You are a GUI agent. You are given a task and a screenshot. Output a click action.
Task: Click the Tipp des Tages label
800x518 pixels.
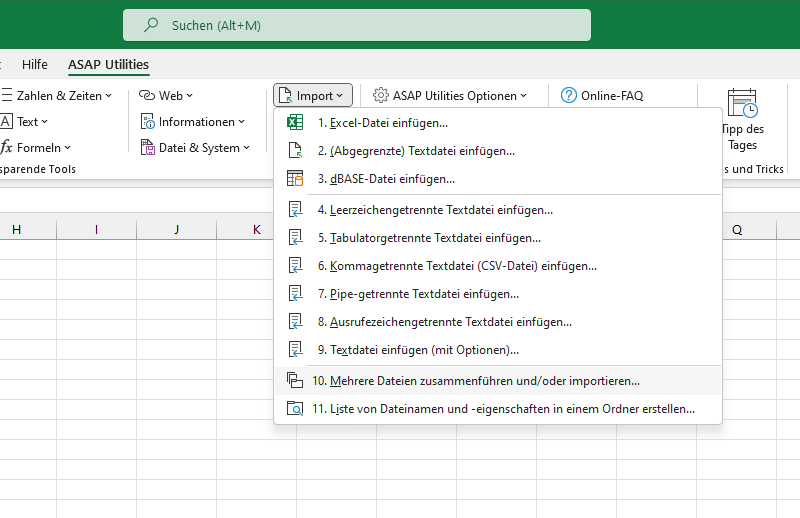coord(742,137)
